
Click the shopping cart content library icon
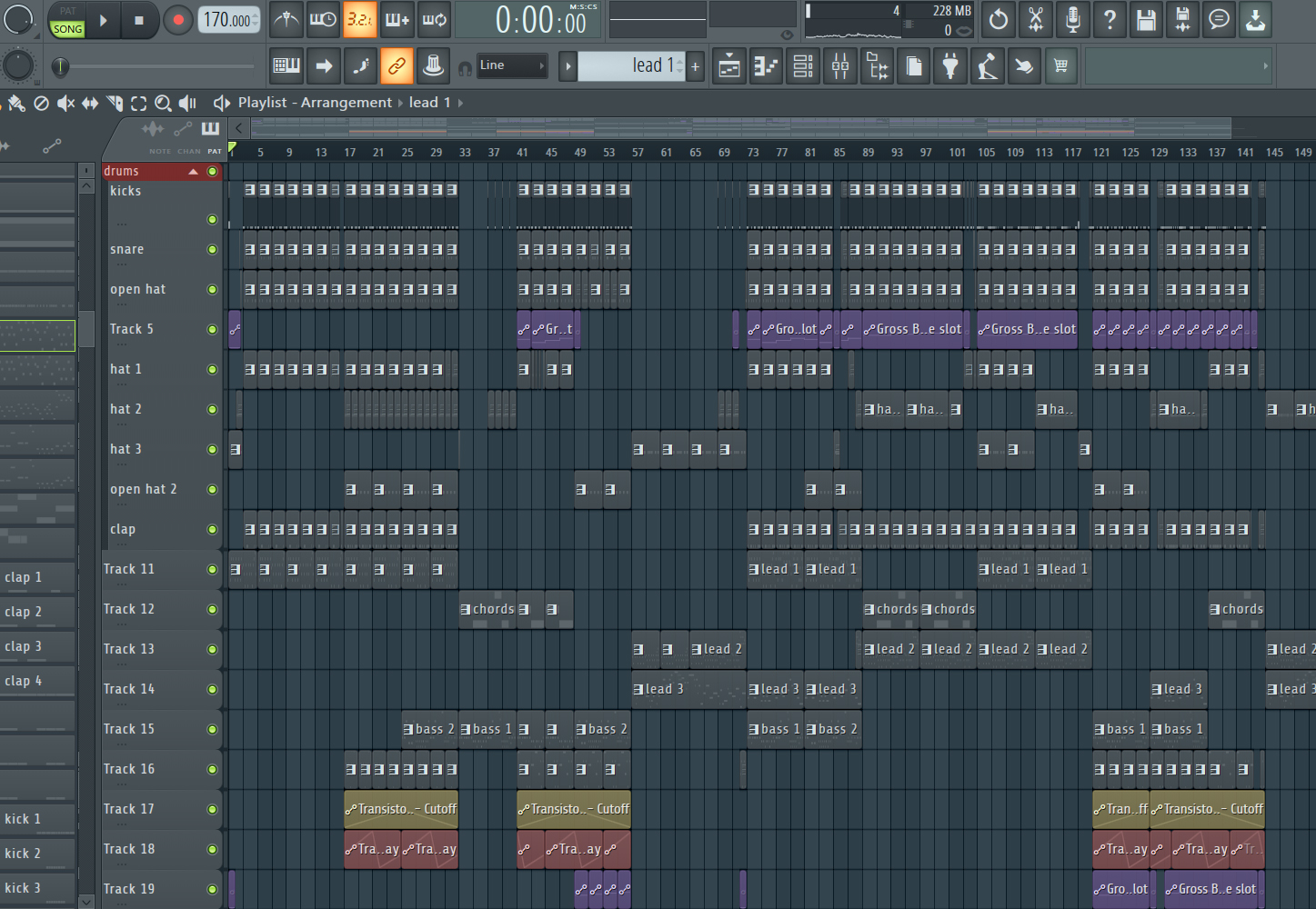click(1060, 65)
